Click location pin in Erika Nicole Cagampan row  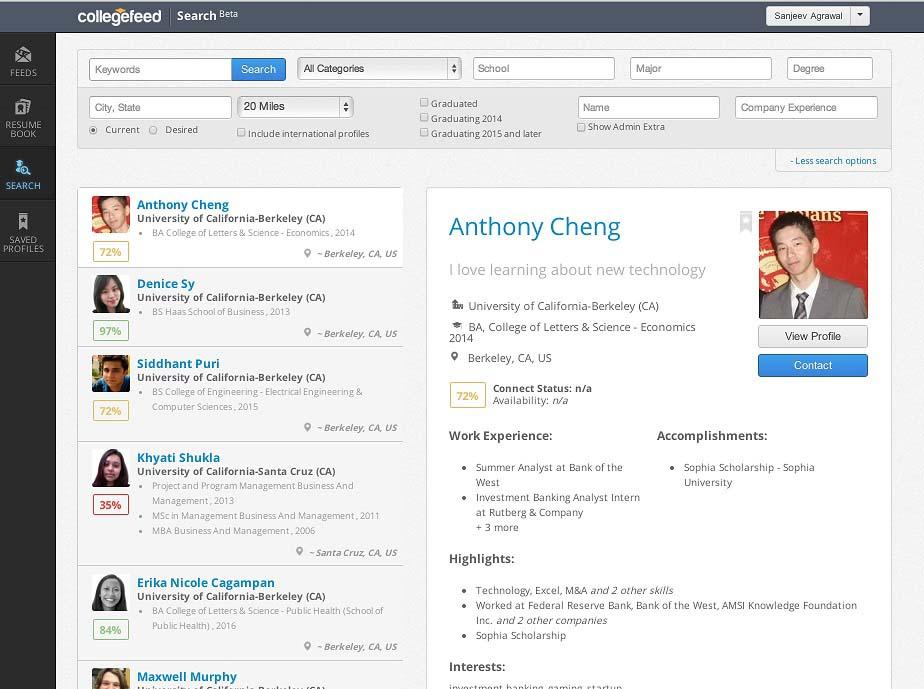click(x=307, y=646)
